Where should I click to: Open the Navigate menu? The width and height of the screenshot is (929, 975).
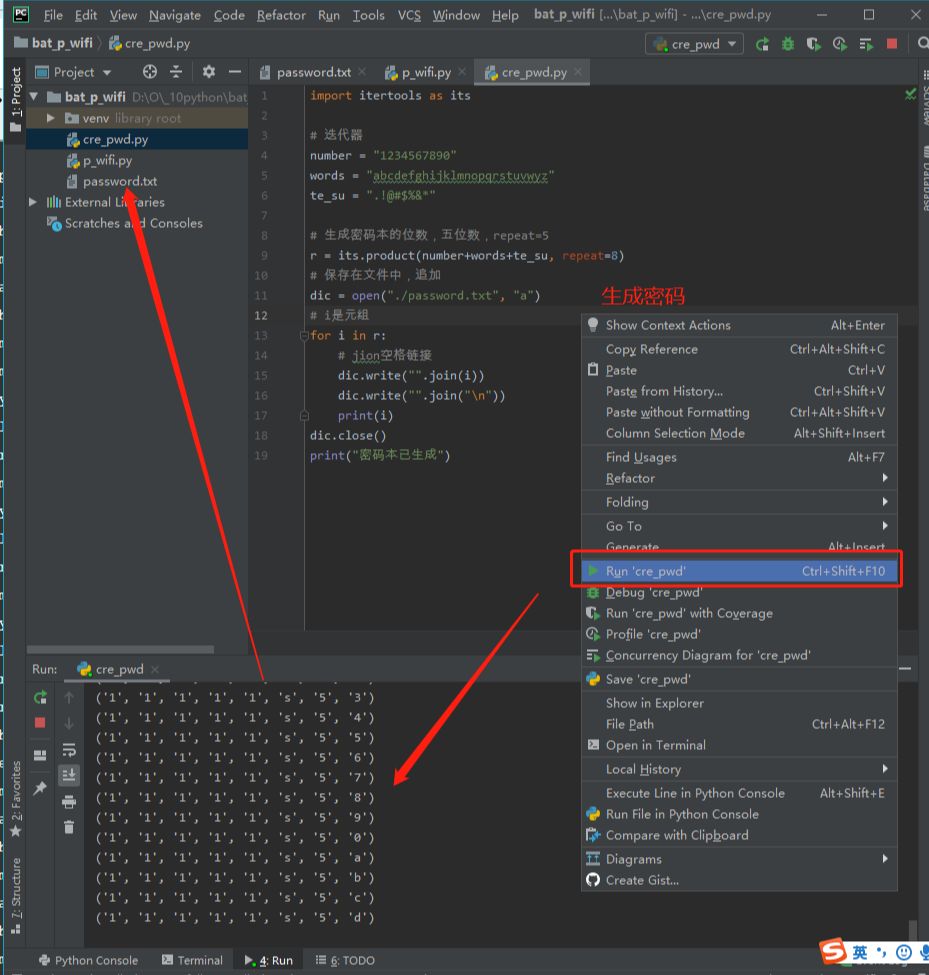coord(175,15)
